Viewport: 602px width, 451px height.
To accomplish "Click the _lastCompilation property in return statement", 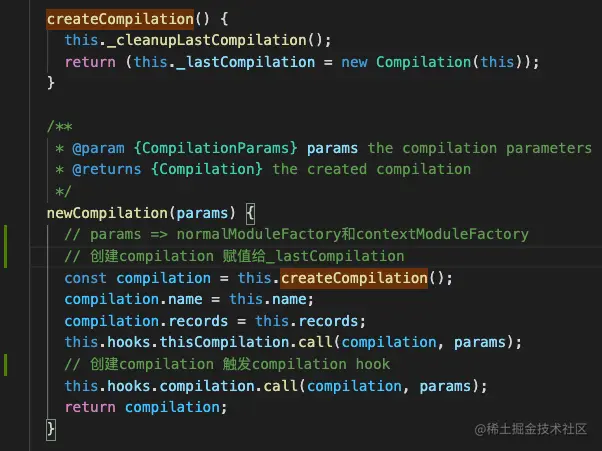I will tap(246, 62).
